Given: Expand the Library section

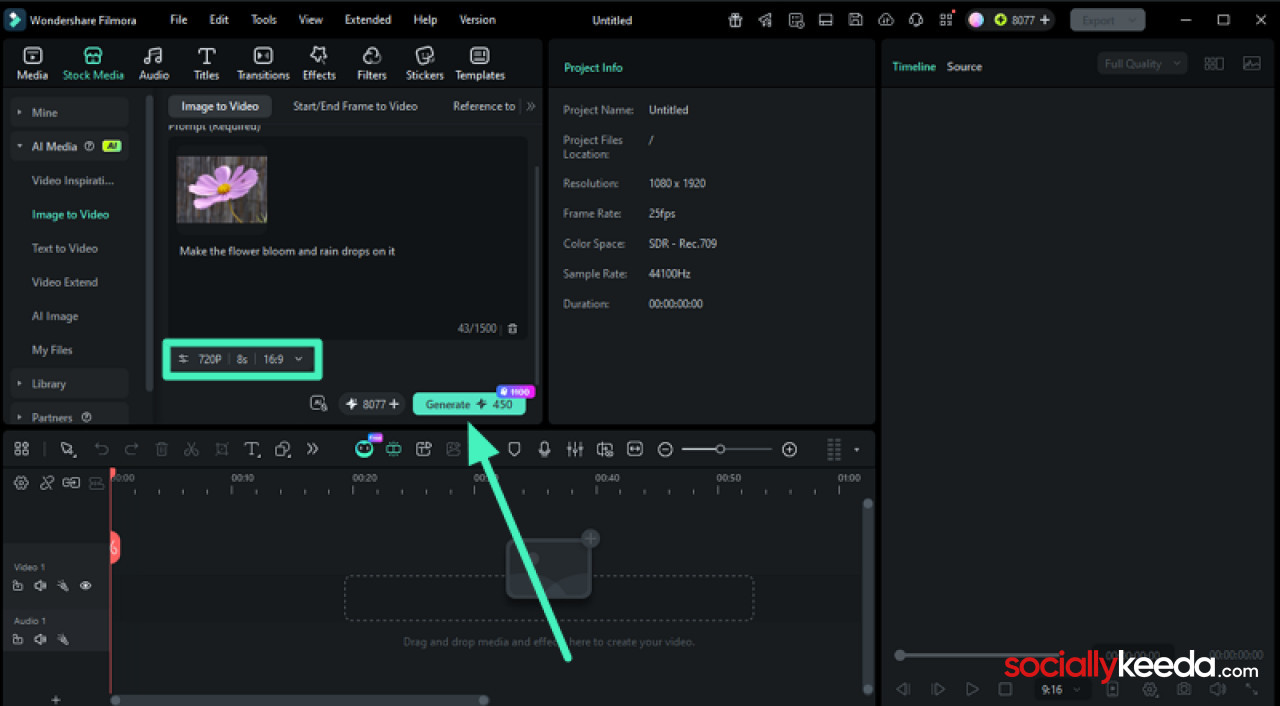Looking at the screenshot, I should [x=68, y=384].
